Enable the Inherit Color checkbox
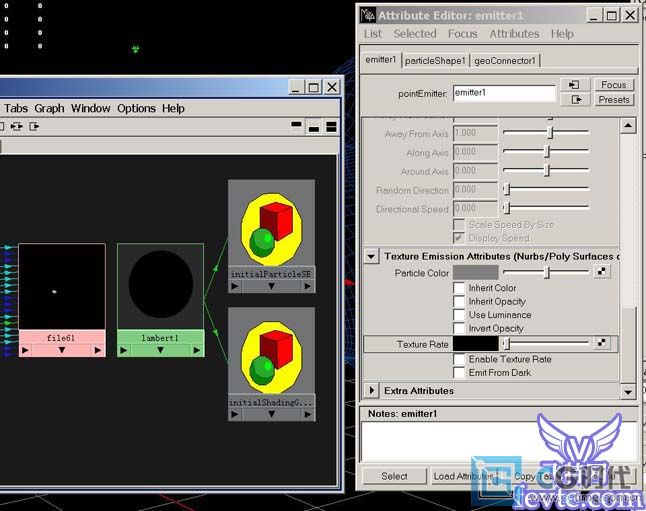Image resolution: width=646 pixels, height=511 pixels. pyautogui.click(x=459, y=288)
